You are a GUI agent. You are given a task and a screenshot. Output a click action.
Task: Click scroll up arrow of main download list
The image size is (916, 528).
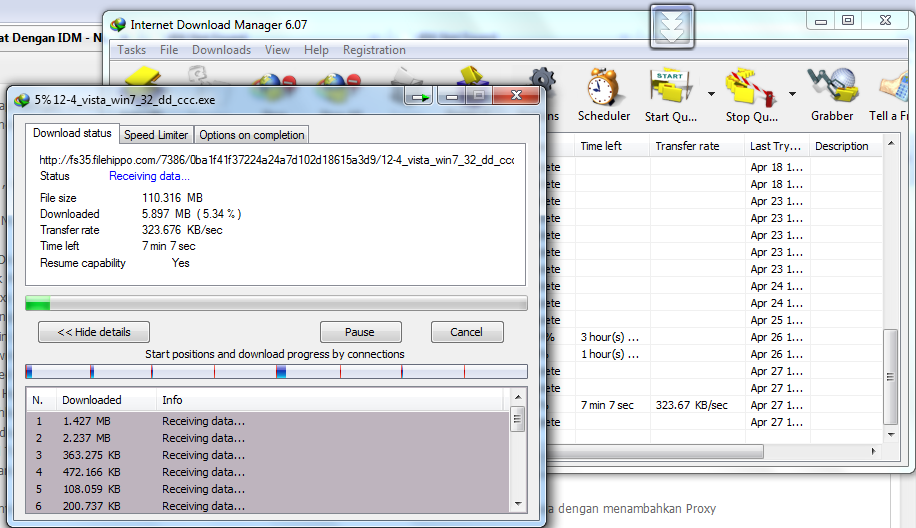891,144
